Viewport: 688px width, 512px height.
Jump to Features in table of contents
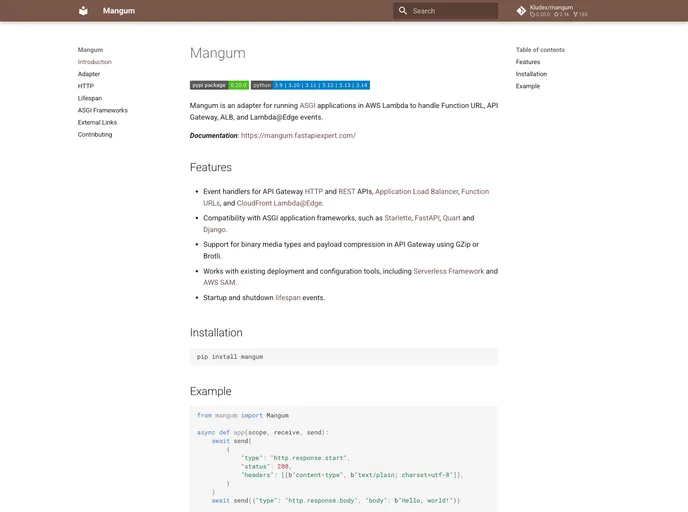[x=528, y=62]
